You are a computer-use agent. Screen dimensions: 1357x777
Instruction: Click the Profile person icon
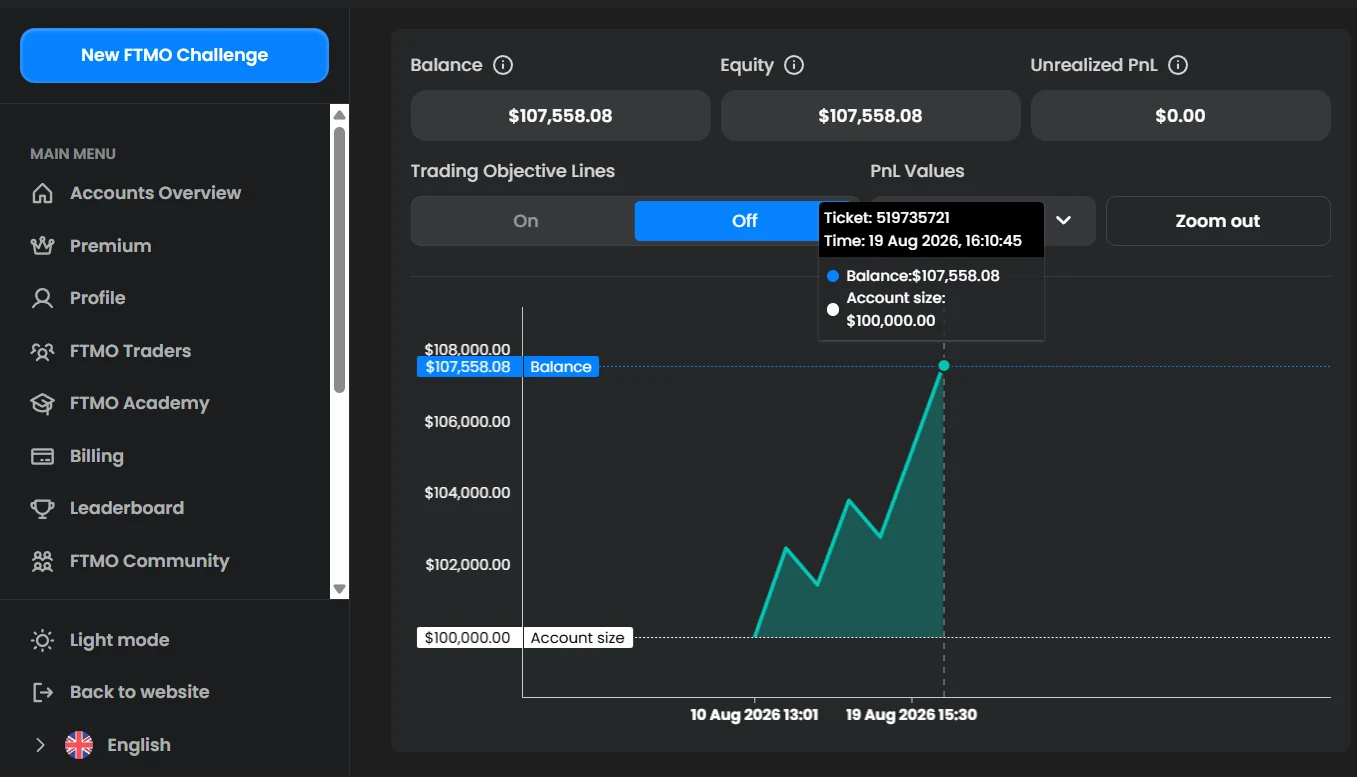[42, 298]
